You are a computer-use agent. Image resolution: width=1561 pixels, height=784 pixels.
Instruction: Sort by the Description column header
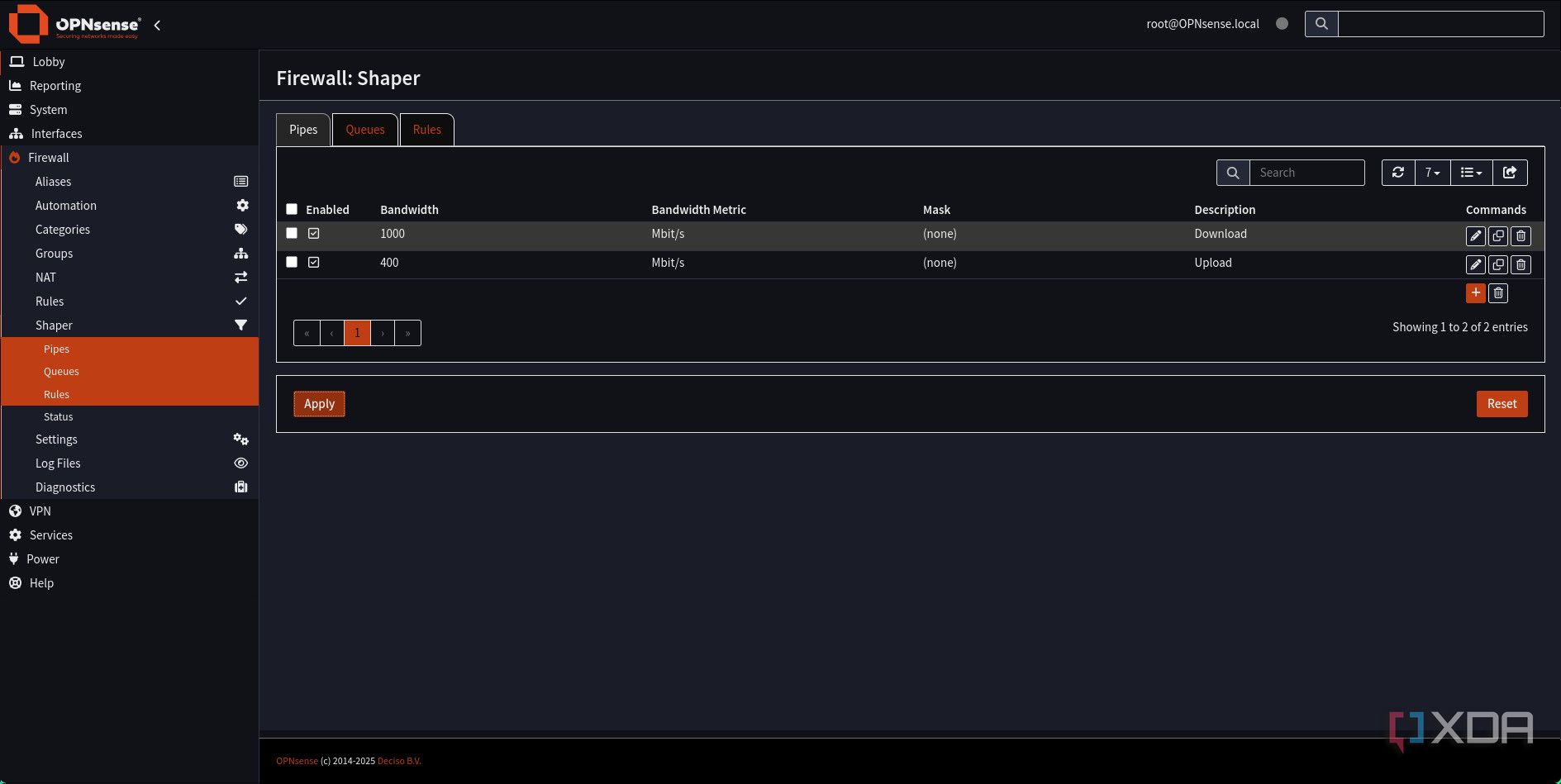pos(1225,210)
